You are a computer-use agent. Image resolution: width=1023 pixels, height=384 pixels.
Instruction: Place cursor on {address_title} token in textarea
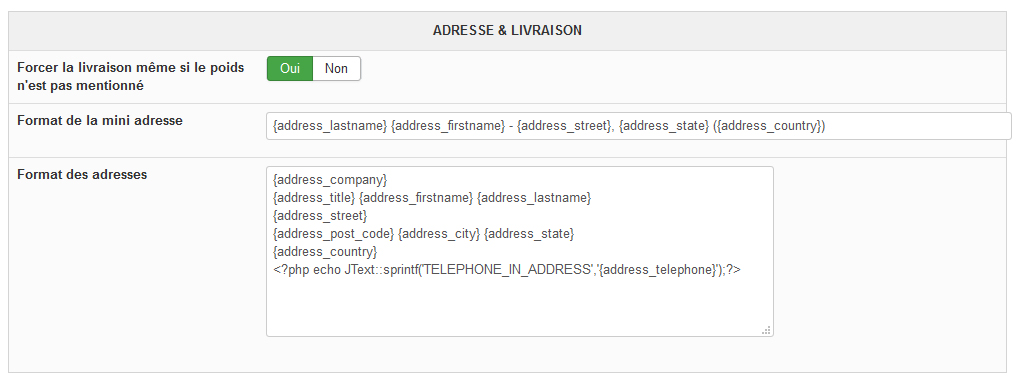coord(314,197)
